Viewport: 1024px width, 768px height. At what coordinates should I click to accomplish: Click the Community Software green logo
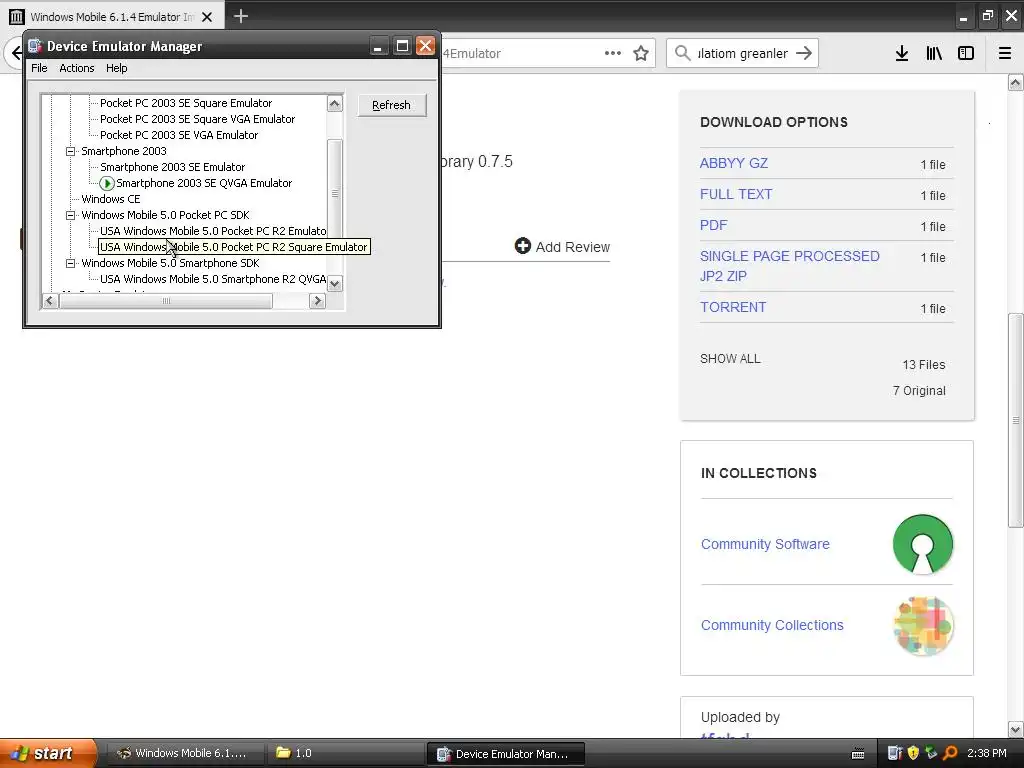pos(922,544)
